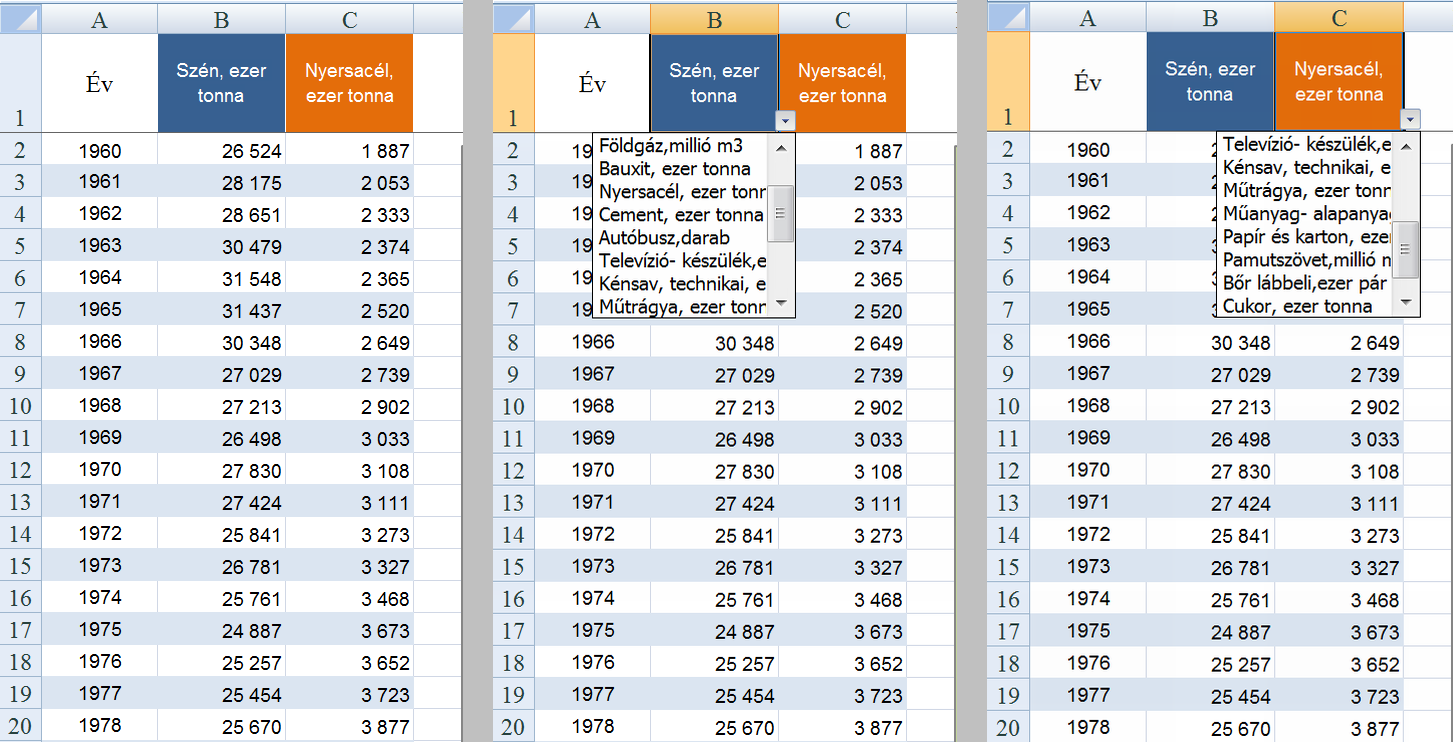The image size is (1453, 742).
Task: Click cell '25 670' in left spreadsheet
Action: pos(221,727)
